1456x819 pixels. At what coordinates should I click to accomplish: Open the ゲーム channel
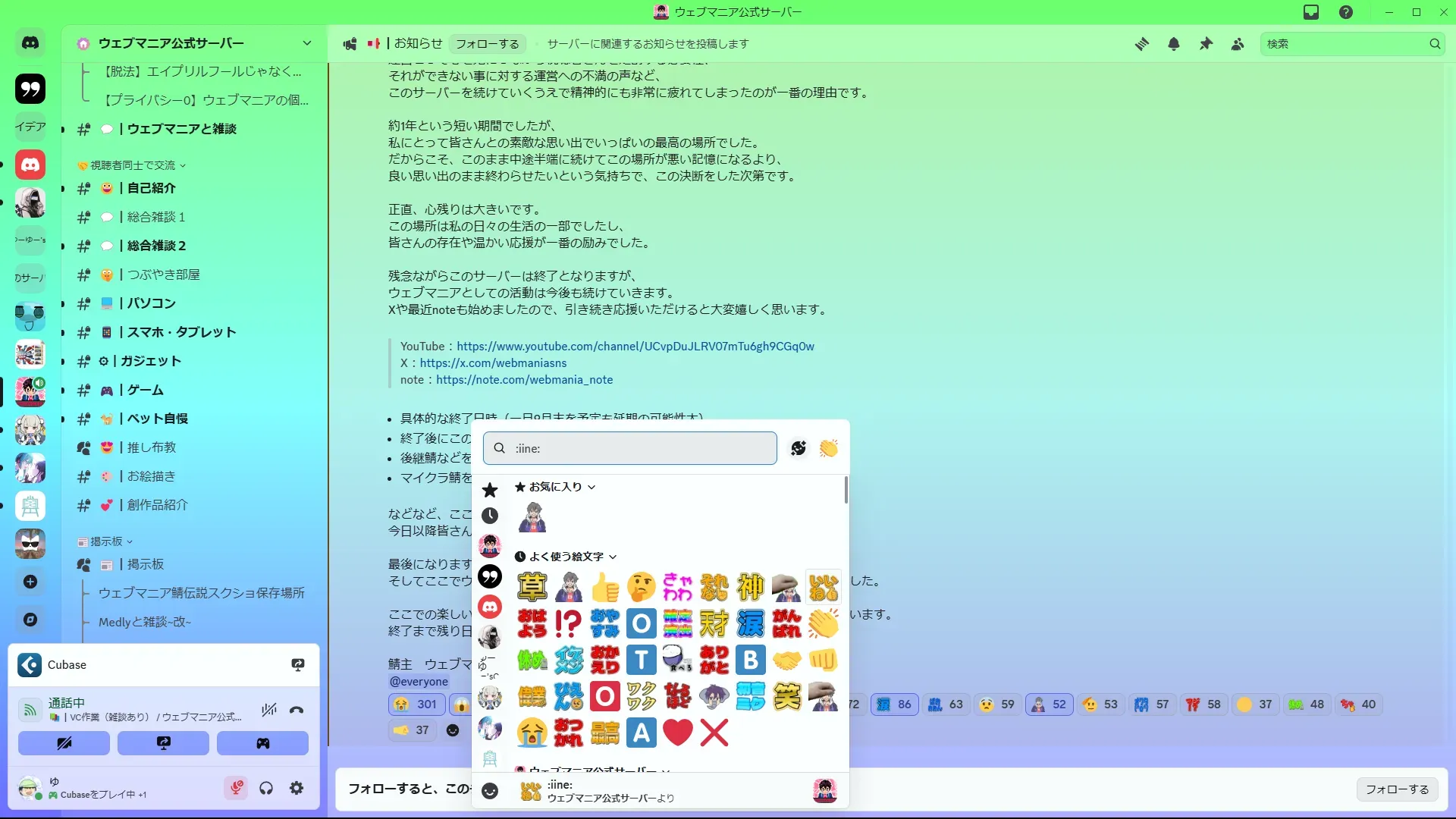[x=145, y=390]
